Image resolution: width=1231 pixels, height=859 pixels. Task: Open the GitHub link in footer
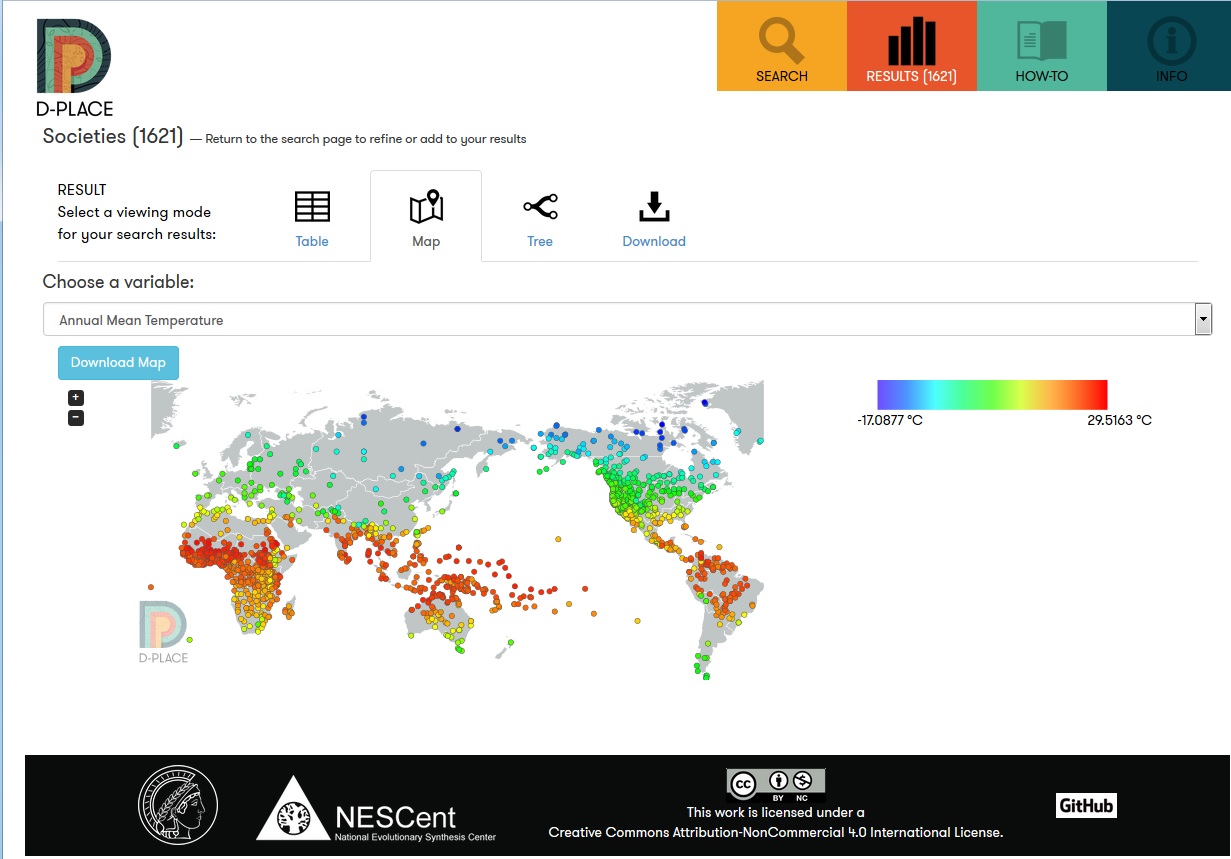1086,805
